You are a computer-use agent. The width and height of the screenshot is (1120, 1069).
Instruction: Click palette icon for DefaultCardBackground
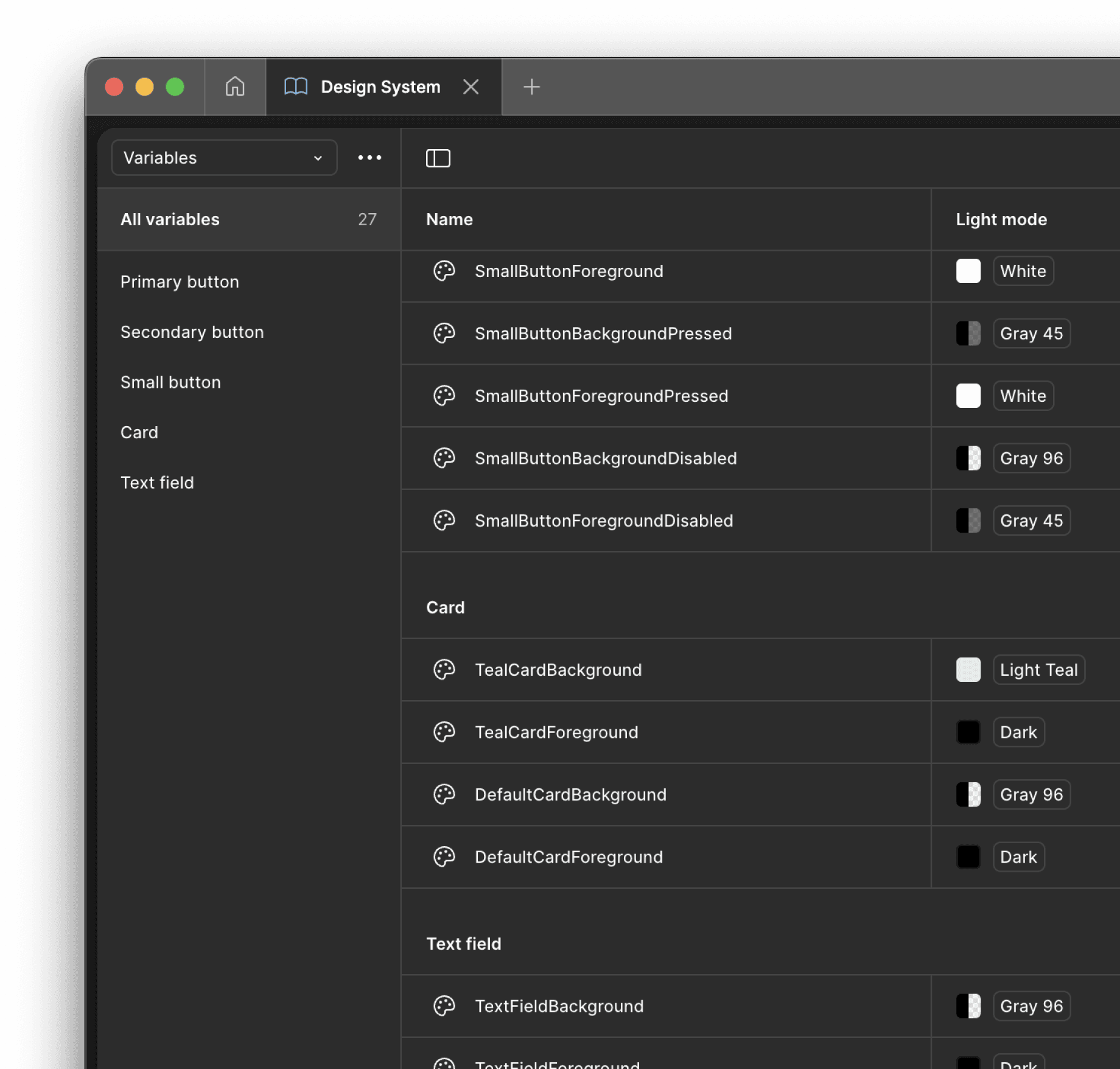click(x=444, y=794)
